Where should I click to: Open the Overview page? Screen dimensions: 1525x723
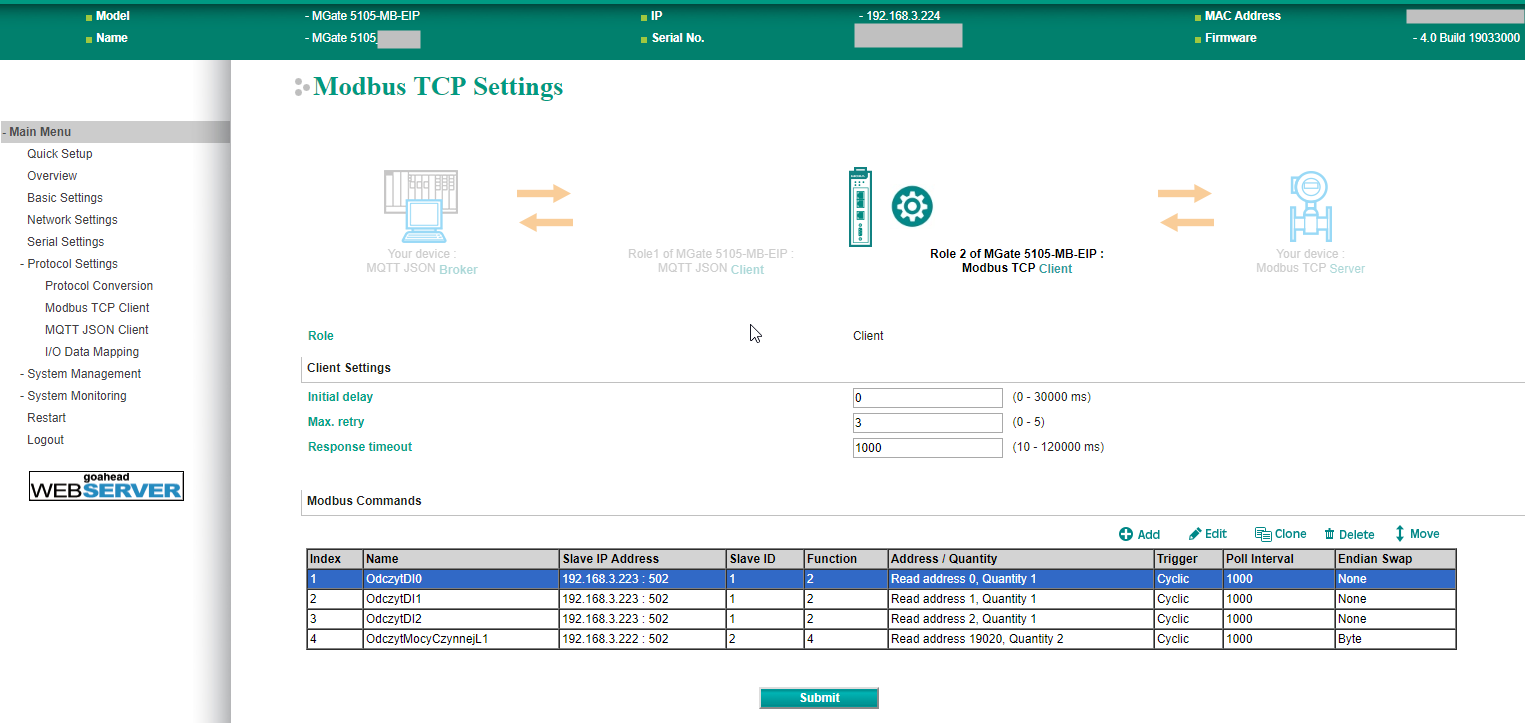pos(52,176)
